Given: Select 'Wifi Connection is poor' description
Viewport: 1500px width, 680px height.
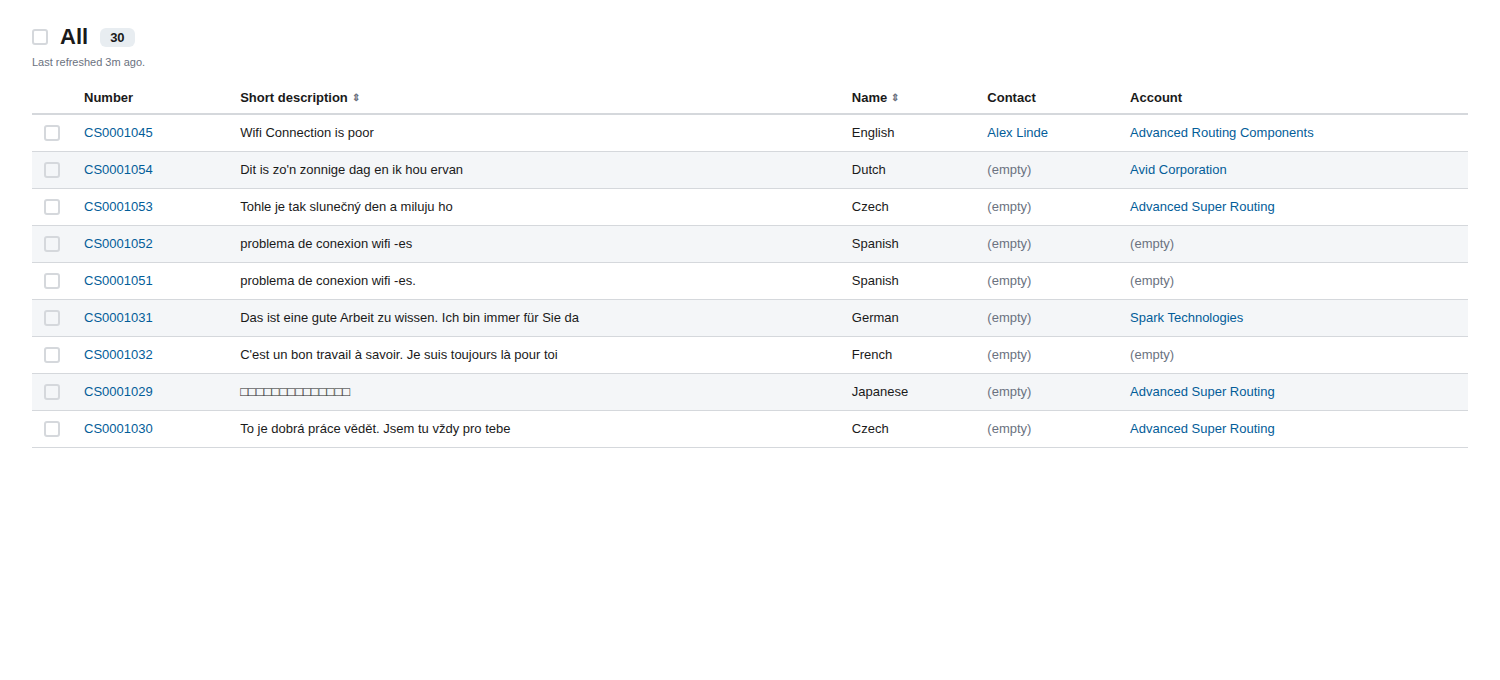Looking at the screenshot, I should [307, 133].
